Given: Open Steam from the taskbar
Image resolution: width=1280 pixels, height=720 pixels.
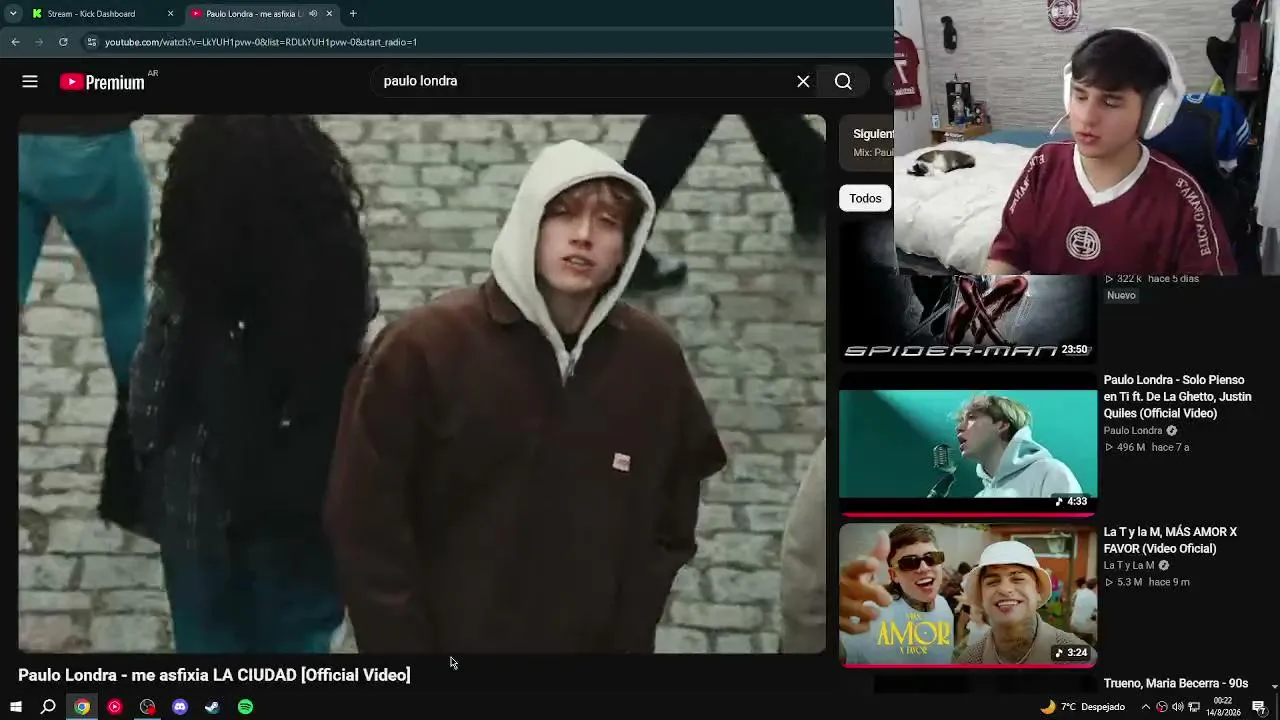Looking at the screenshot, I should click(x=212, y=707).
